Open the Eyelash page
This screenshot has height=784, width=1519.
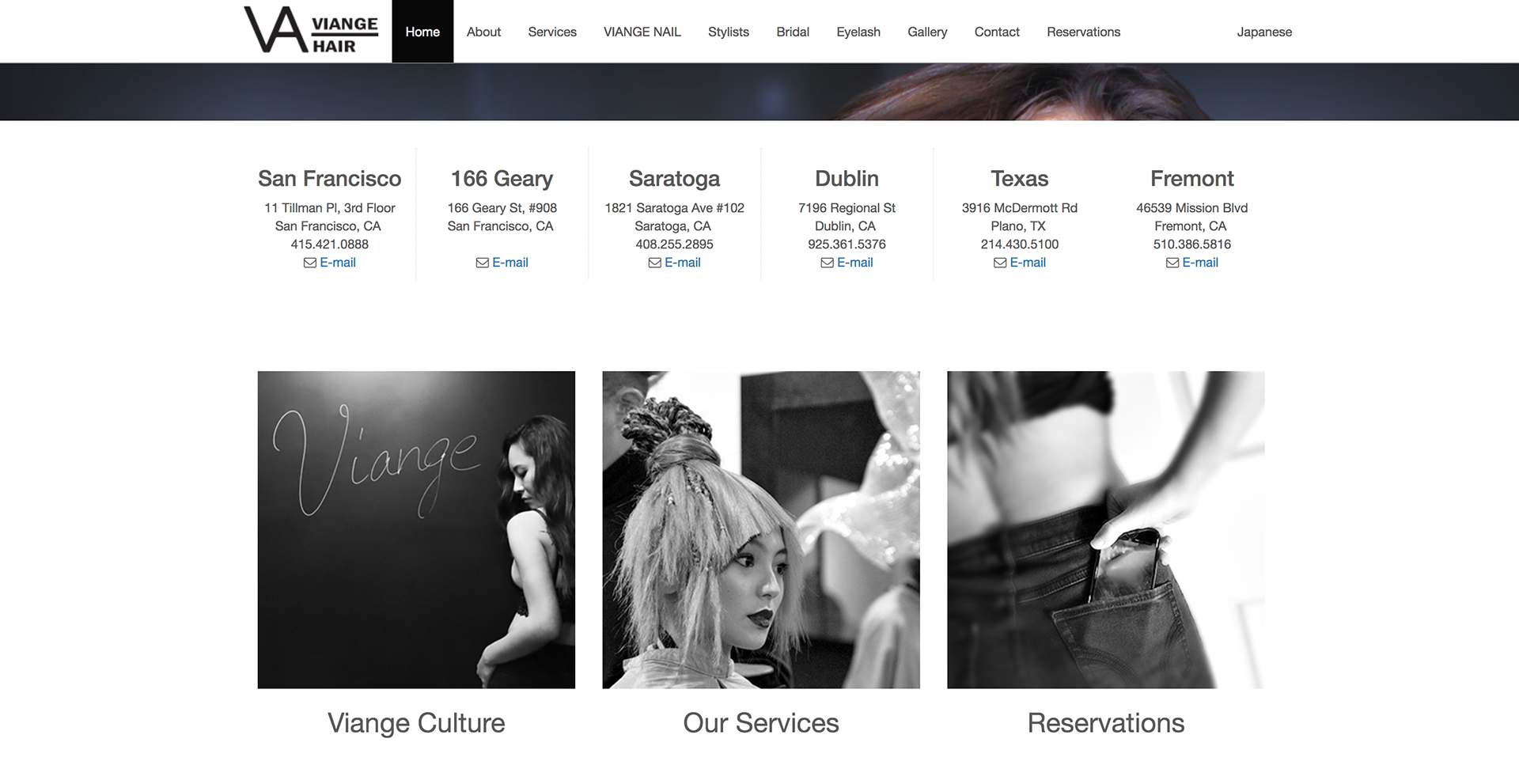(858, 32)
